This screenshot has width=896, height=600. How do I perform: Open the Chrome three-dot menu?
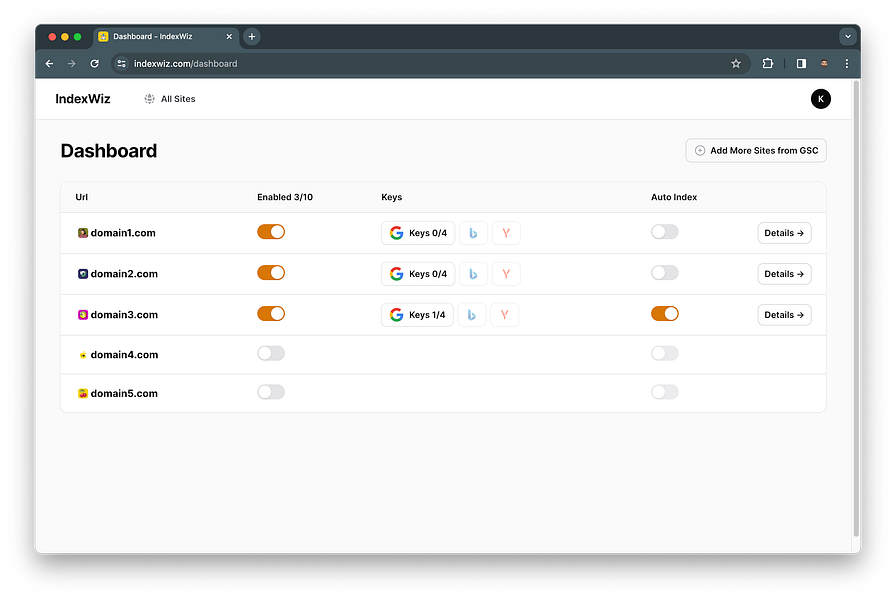click(x=846, y=63)
